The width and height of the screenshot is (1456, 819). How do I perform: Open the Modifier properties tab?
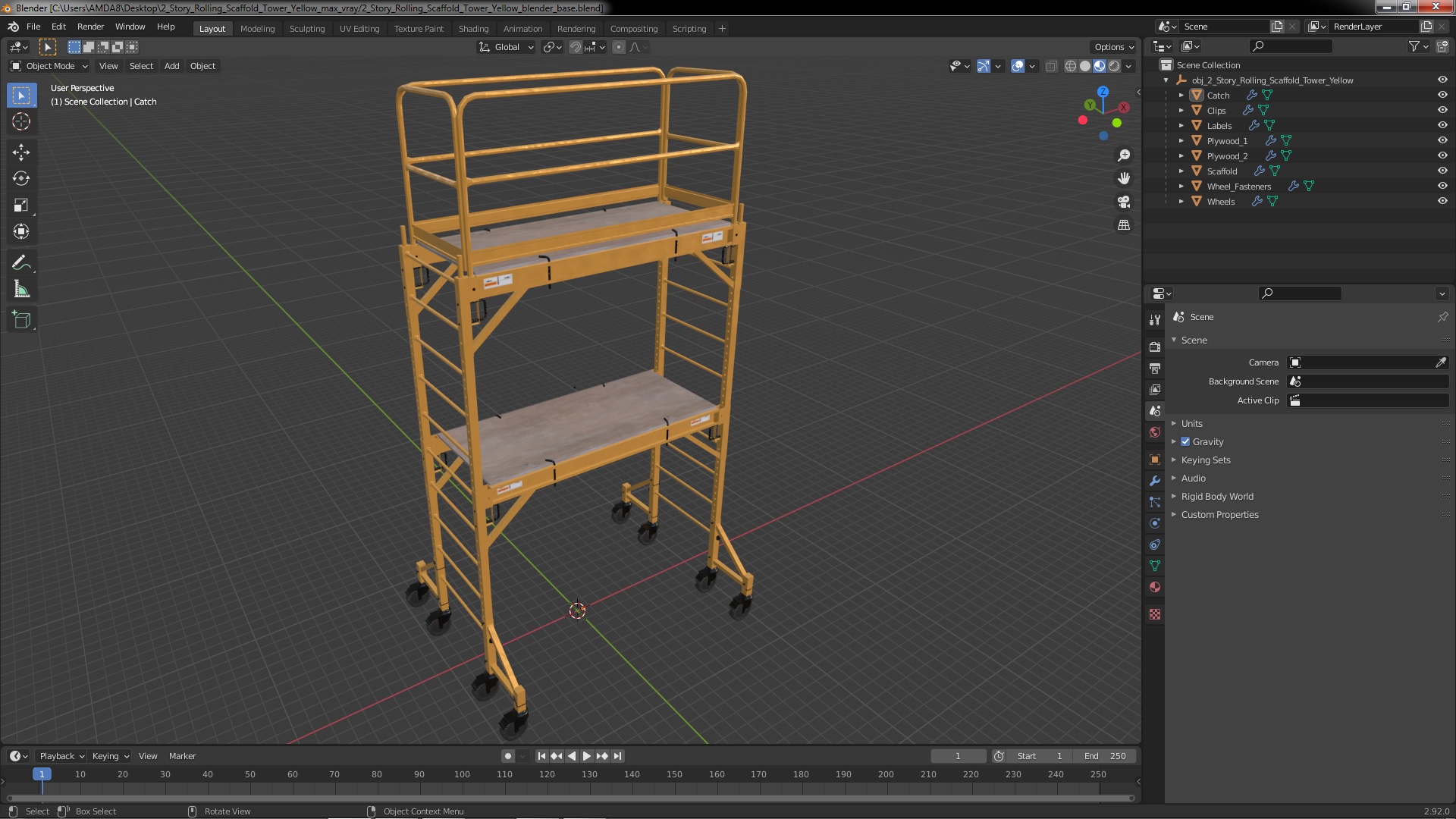click(1155, 481)
